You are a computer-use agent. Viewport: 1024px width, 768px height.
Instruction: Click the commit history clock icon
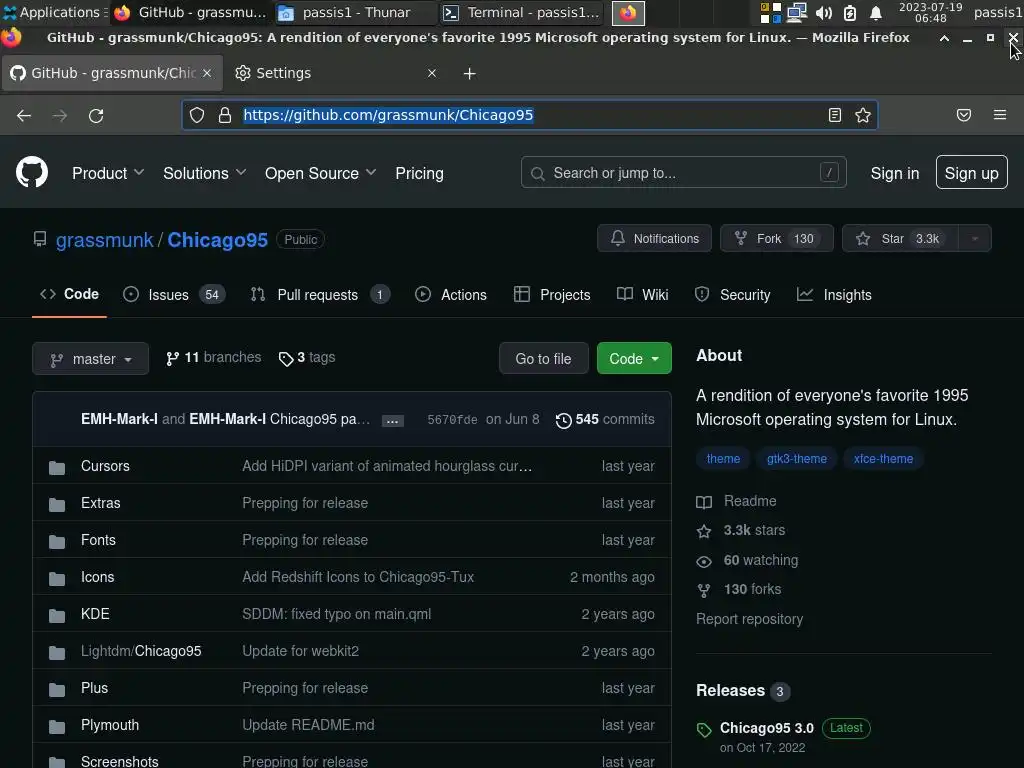[x=563, y=421]
